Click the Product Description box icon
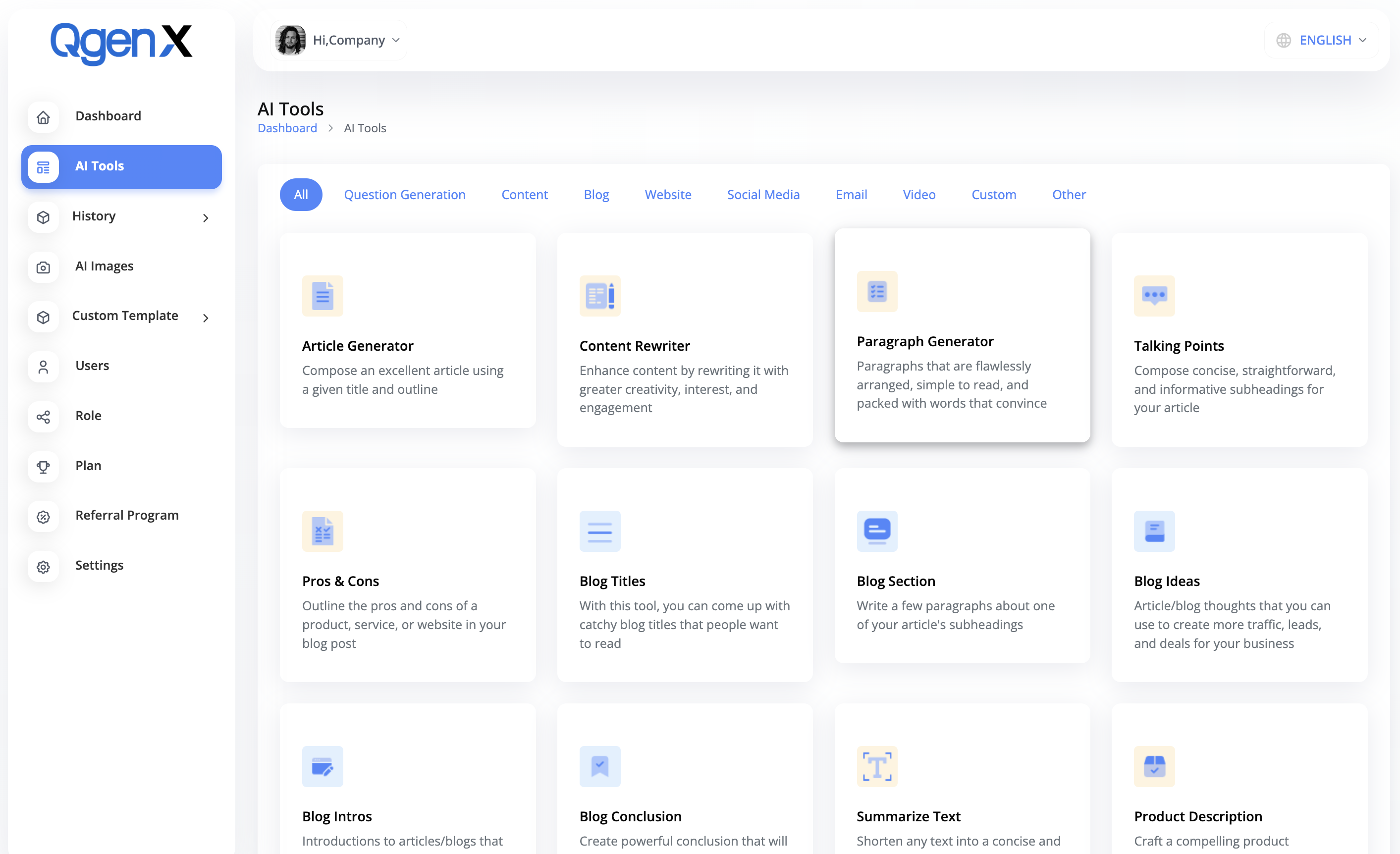 click(x=1154, y=766)
